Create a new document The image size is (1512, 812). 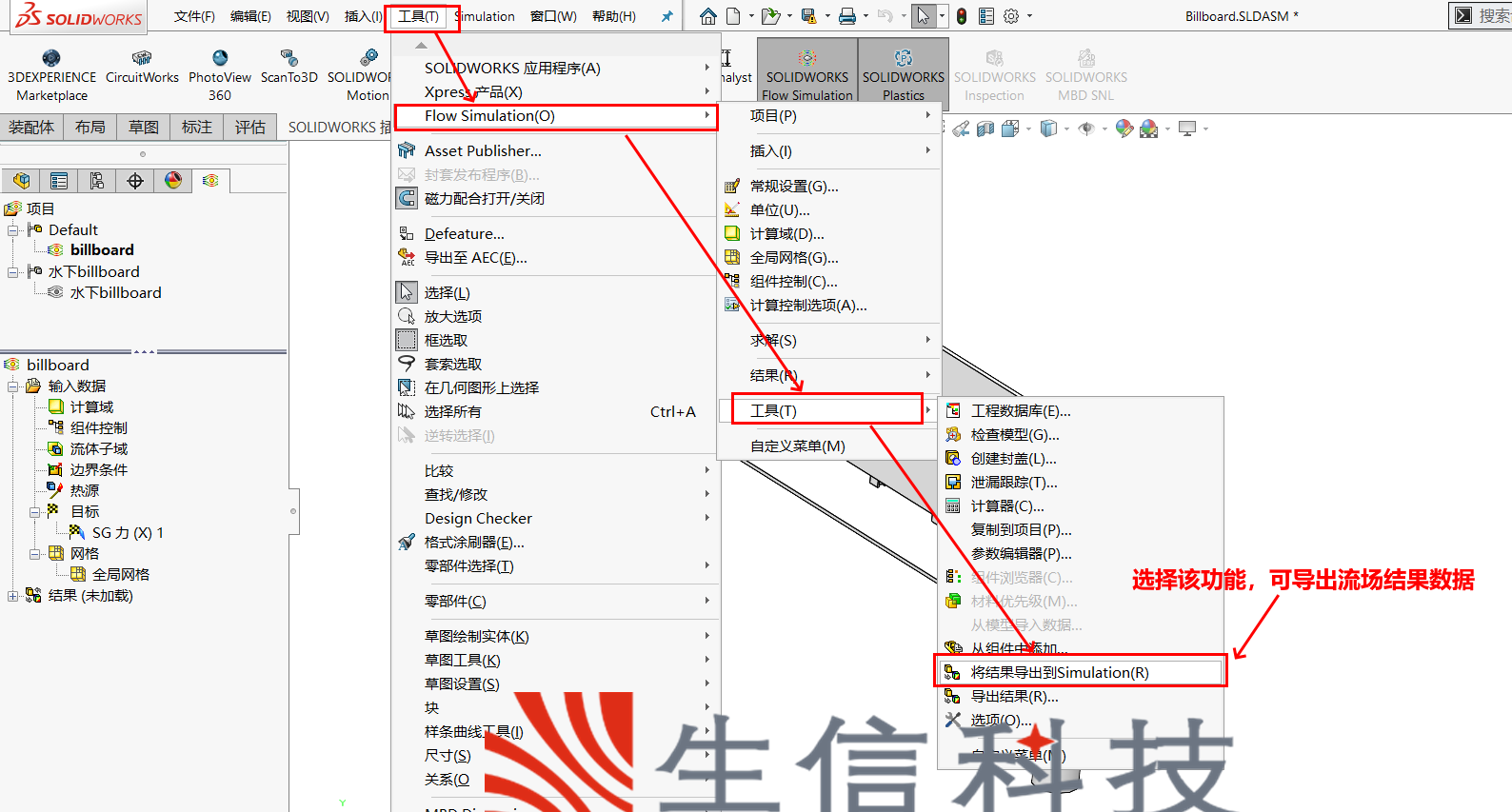(733, 16)
